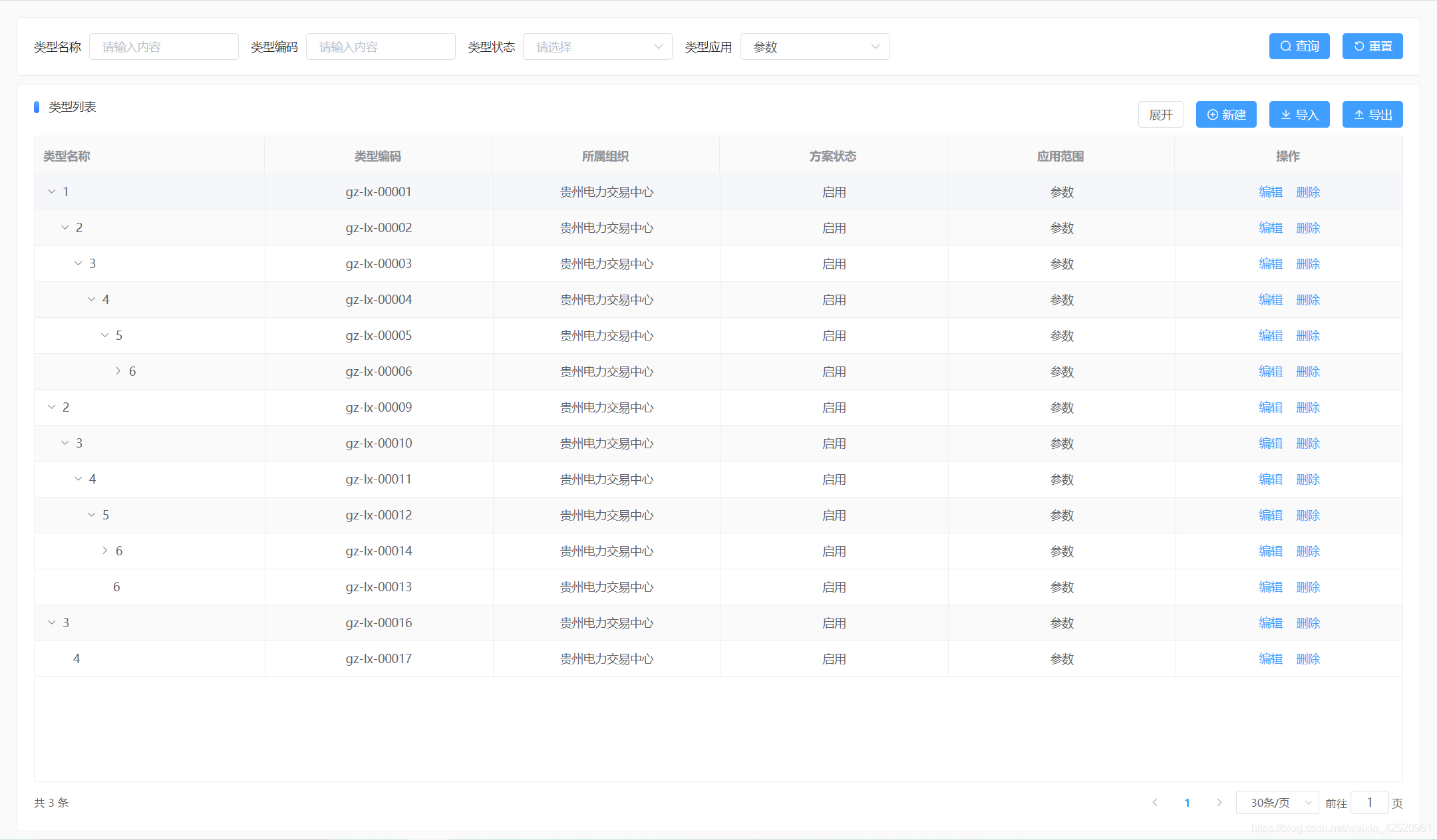The image size is (1437, 840).
Task: Focus the 类型名称 input field
Action: tap(164, 47)
